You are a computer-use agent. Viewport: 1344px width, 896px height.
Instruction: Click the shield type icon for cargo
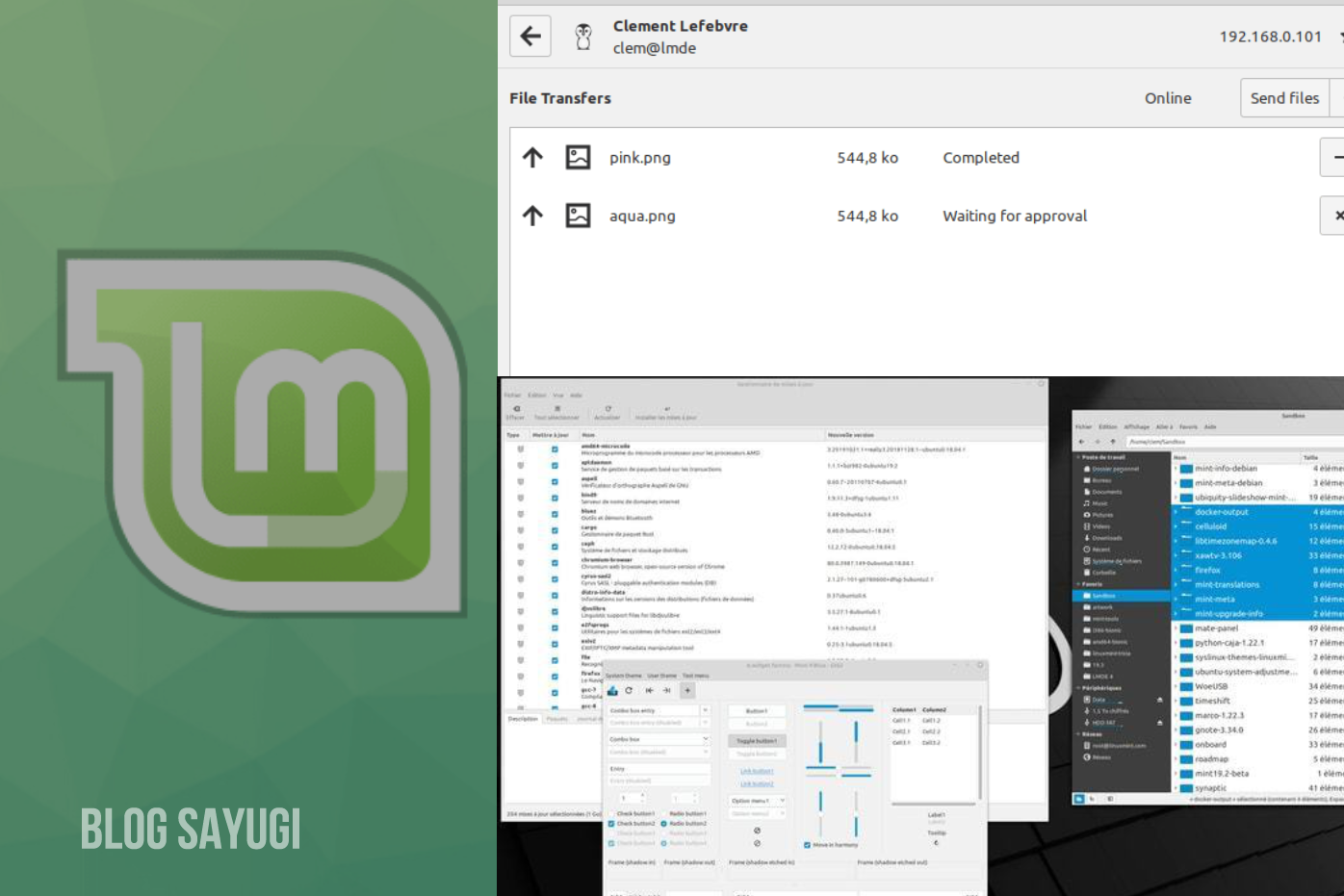[x=521, y=530]
